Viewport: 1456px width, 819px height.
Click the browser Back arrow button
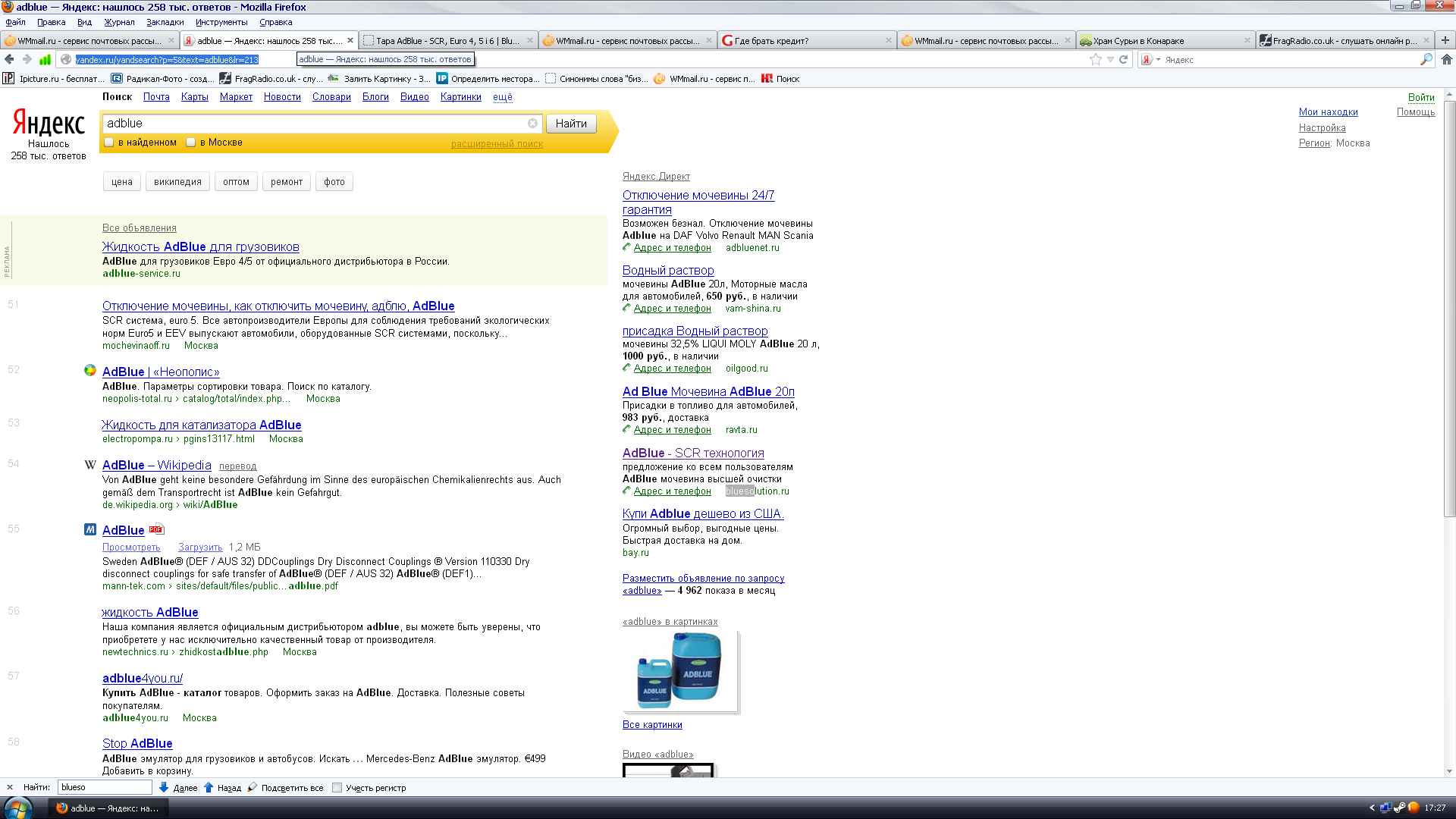[9, 59]
